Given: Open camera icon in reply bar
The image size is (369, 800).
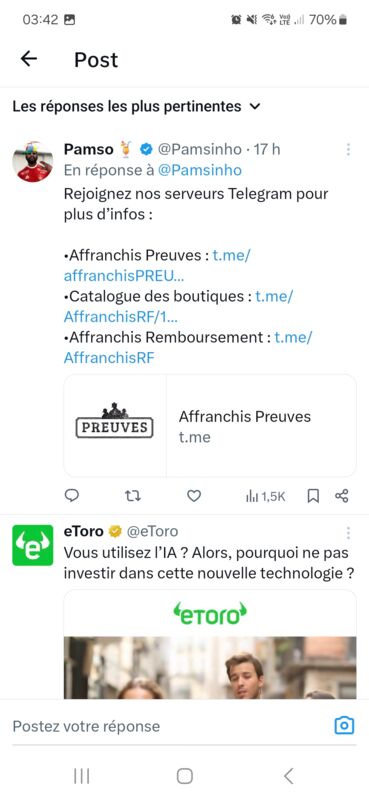Looking at the screenshot, I should click(344, 725).
